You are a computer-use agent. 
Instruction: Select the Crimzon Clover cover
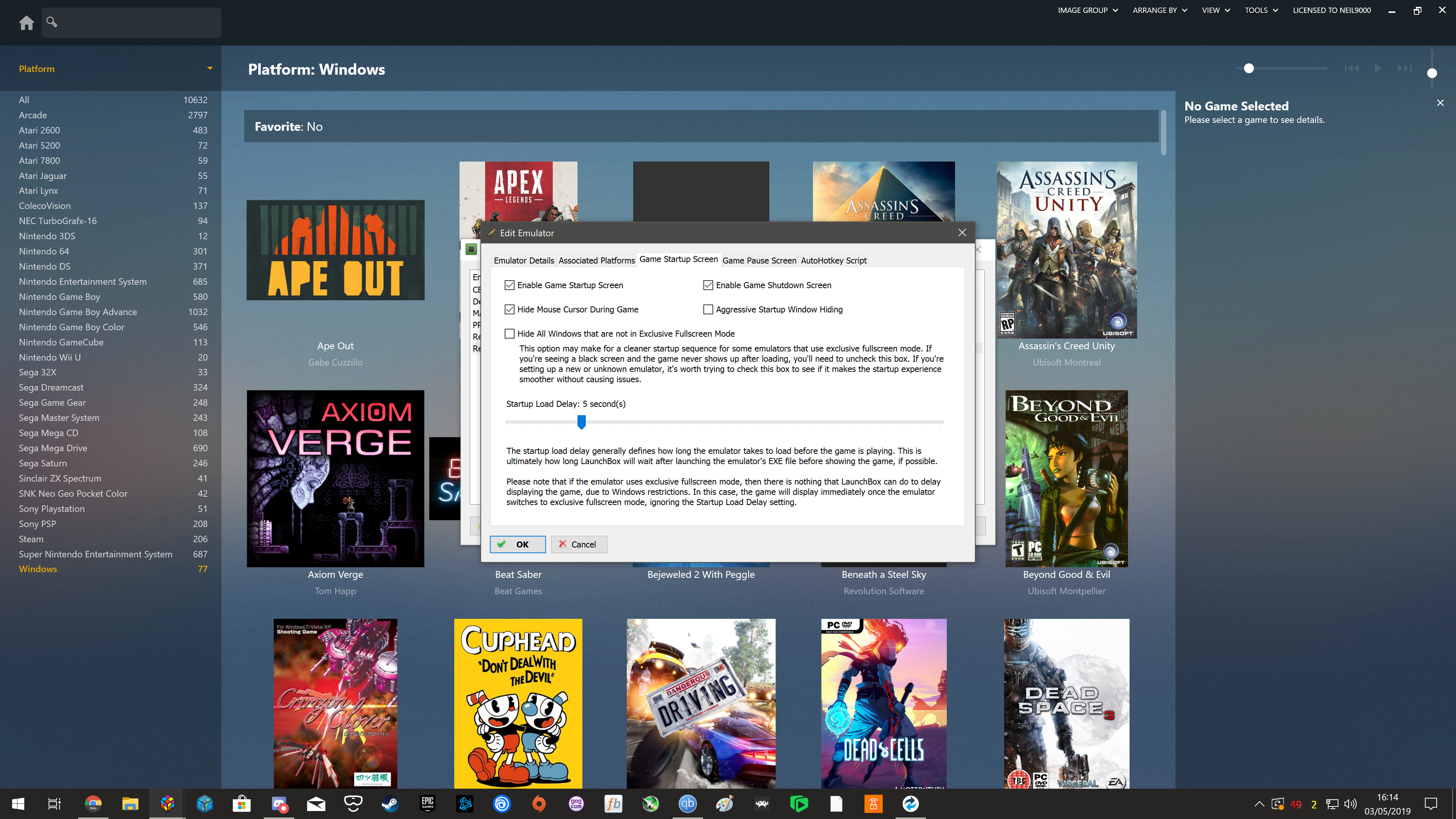[335, 704]
